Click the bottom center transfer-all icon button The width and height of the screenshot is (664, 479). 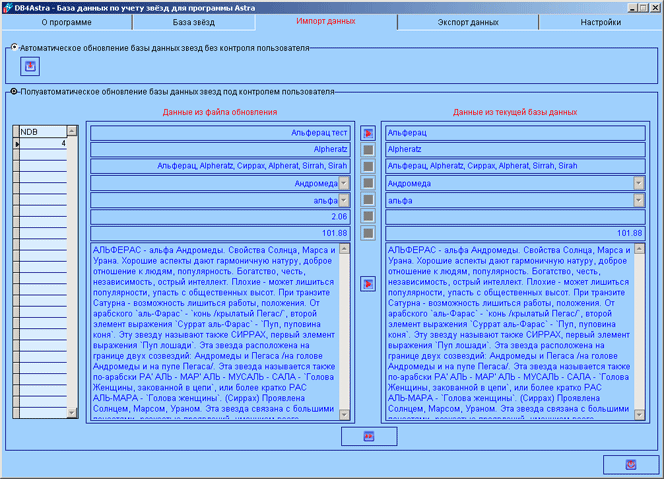click(368, 436)
